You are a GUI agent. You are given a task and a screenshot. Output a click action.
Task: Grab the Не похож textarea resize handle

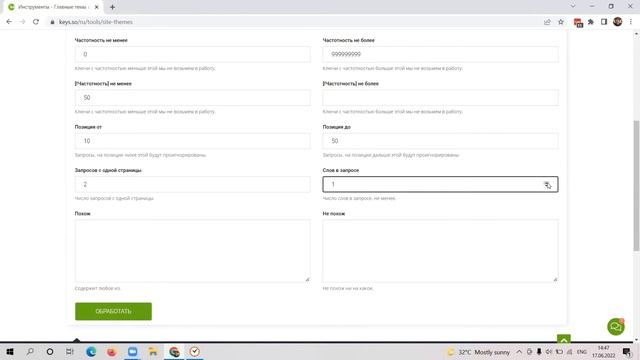tap(555, 279)
